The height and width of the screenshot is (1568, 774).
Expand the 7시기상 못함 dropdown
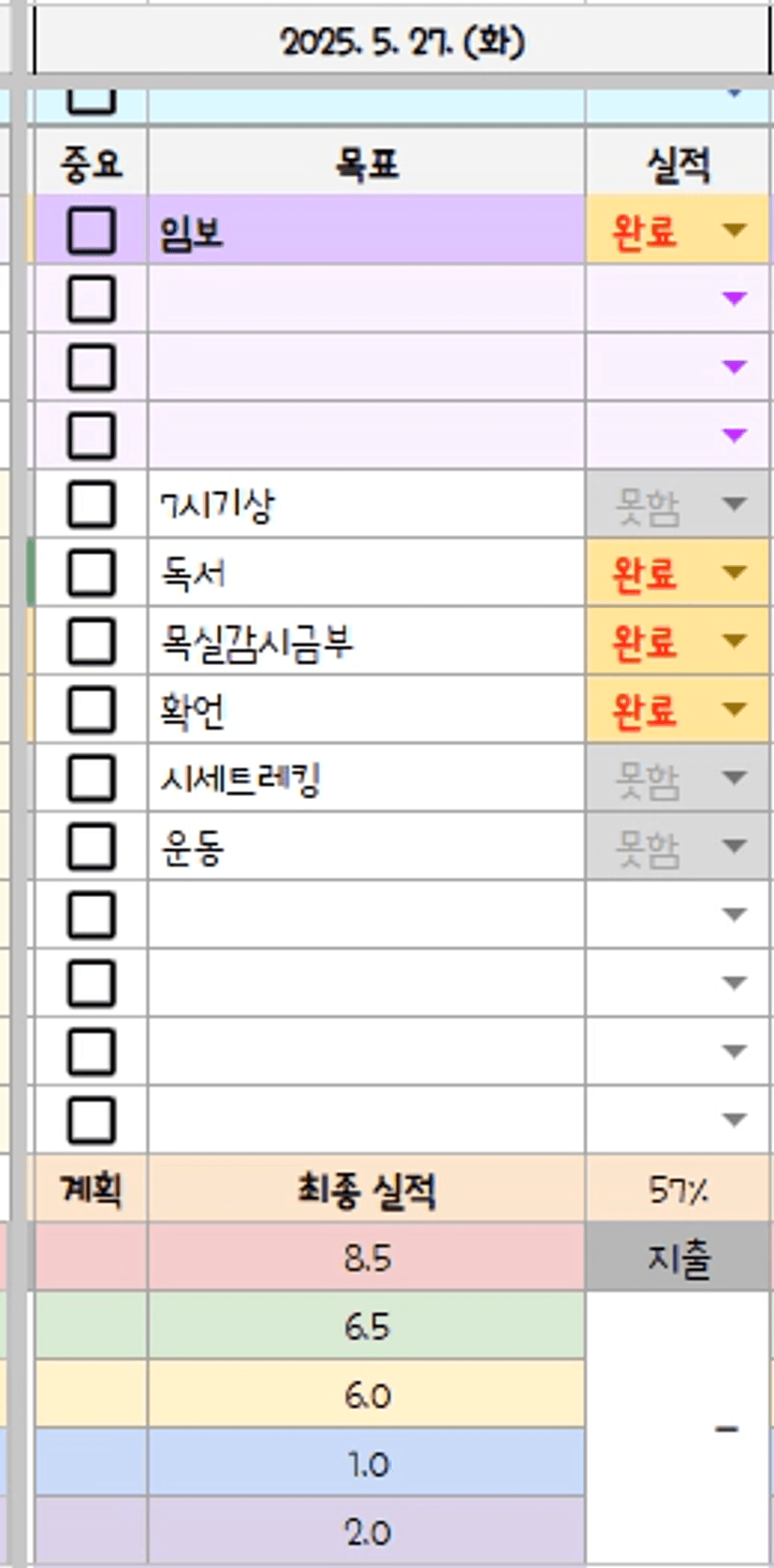coord(735,504)
